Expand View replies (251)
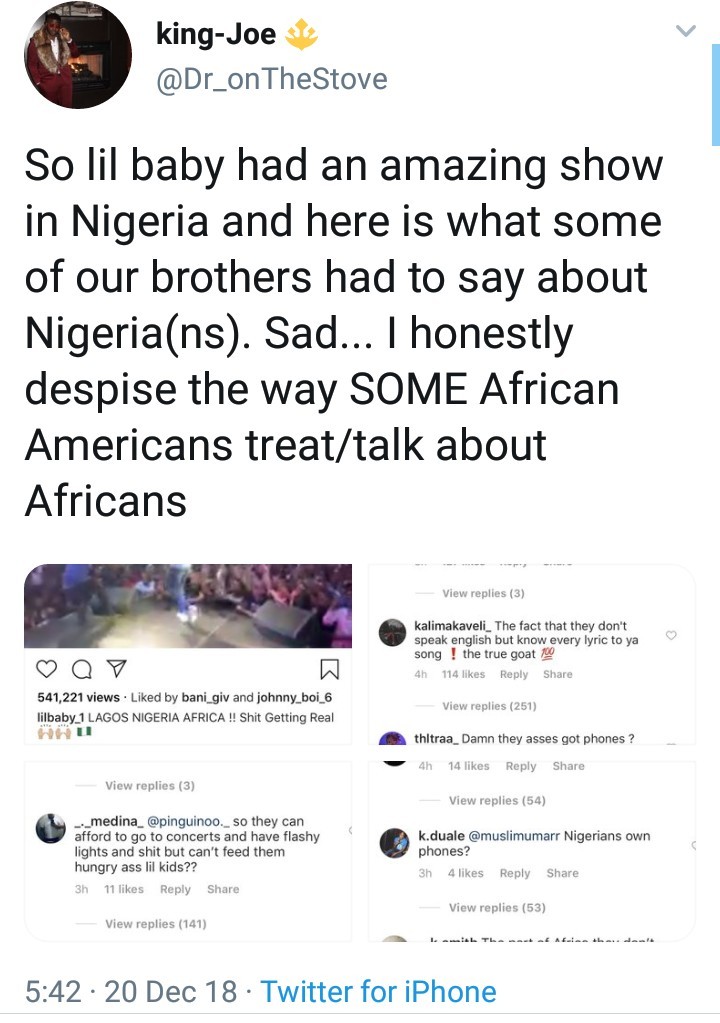This screenshot has width=720, height=1023. 489,706
